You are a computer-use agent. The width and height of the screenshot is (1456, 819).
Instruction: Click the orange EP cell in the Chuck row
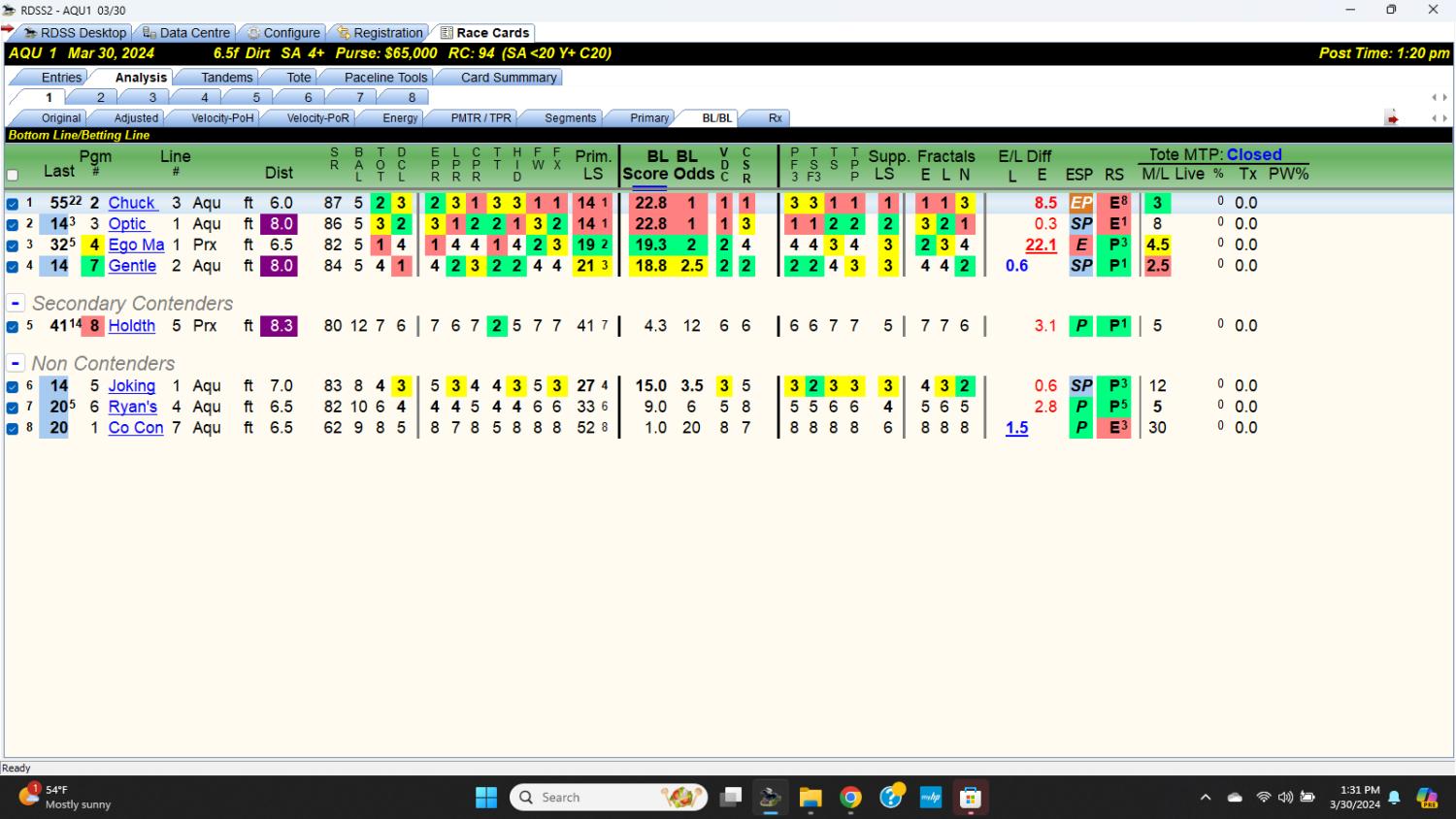tap(1081, 203)
